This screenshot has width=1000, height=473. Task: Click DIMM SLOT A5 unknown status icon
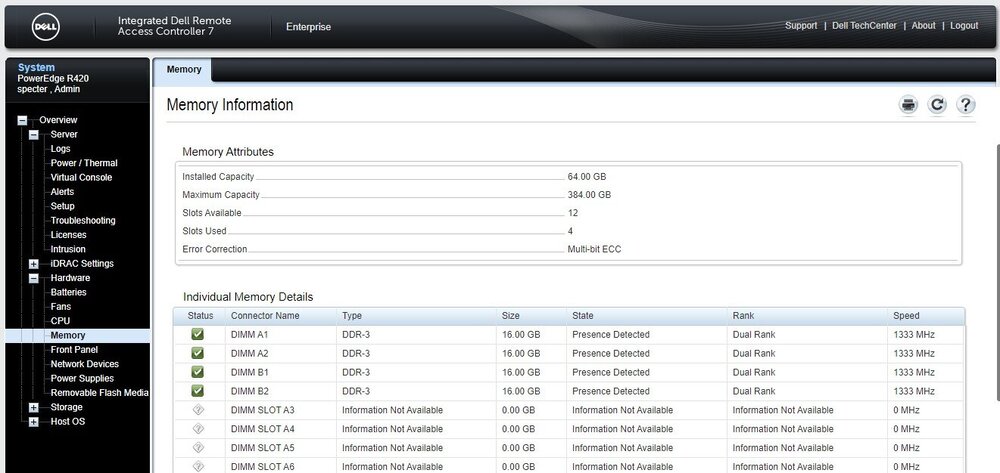tap(197, 448)
